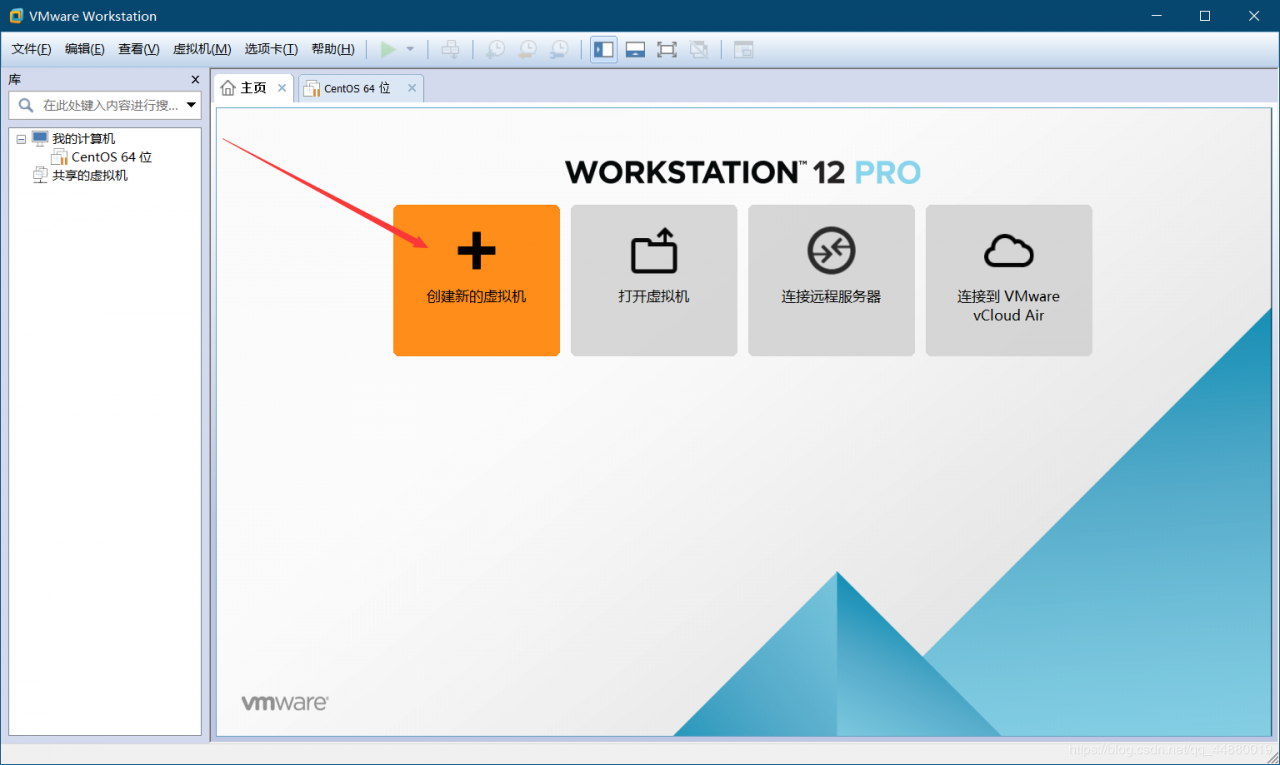Select 共享的虚拟机 in library tree
This screenshot has width=1280, height=765.
(x=90, y=175)
